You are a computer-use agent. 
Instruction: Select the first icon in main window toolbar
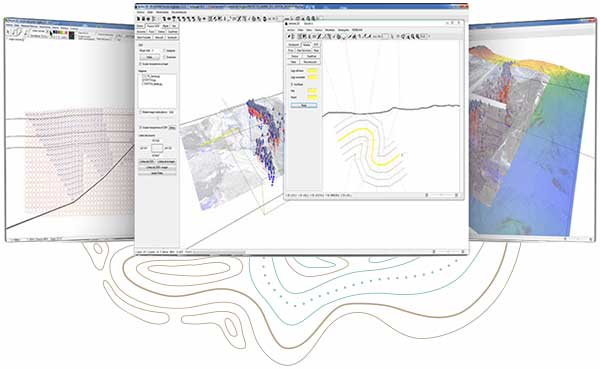pyautogui.click(x=139, y=19)
